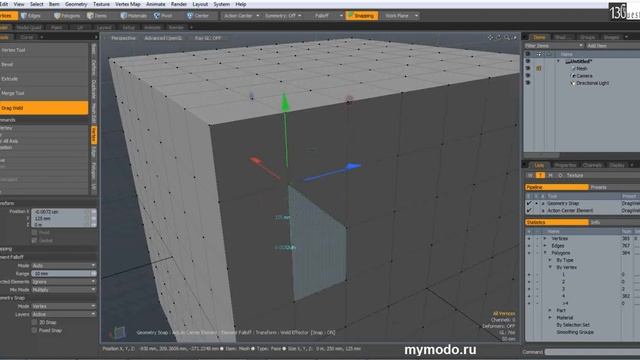Select the Camera item
Screen dimensions: 640x360
click(x=584, y=76)
